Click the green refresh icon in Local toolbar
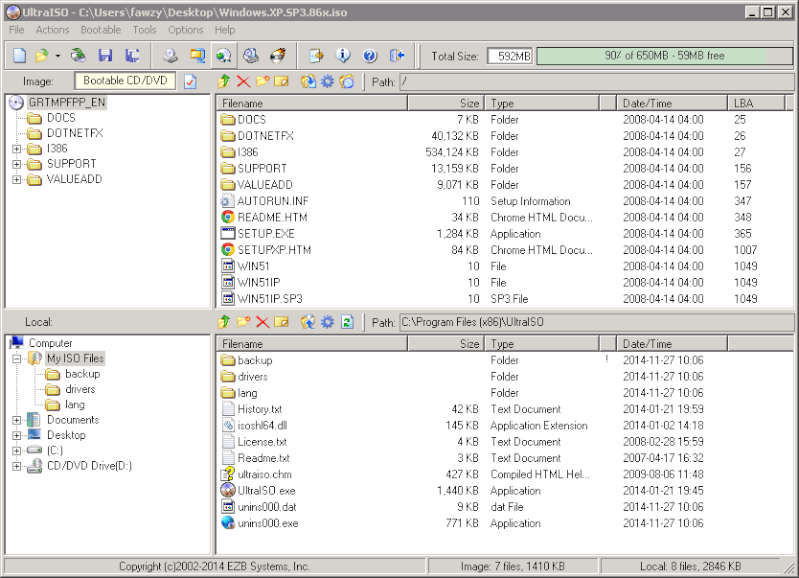This screenshot has height=578, width=799. pos(348,322)
